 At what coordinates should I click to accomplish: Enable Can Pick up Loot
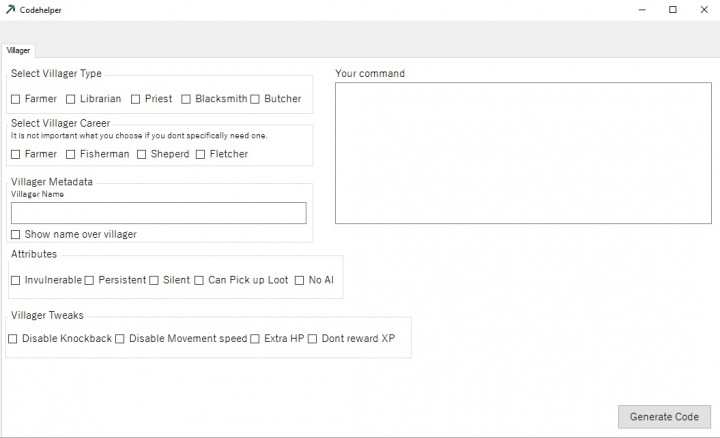coord(199,280)
